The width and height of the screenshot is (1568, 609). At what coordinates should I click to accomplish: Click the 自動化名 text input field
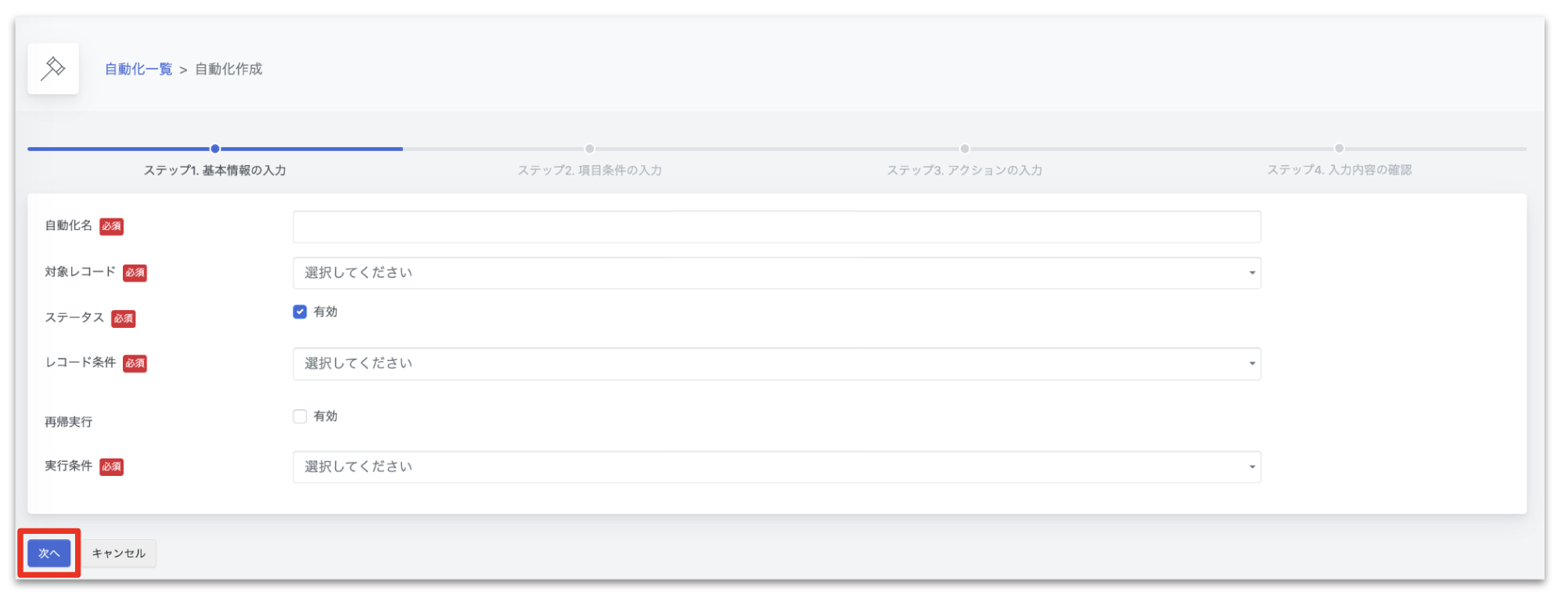pyautogui.click(x=777, y=227)
